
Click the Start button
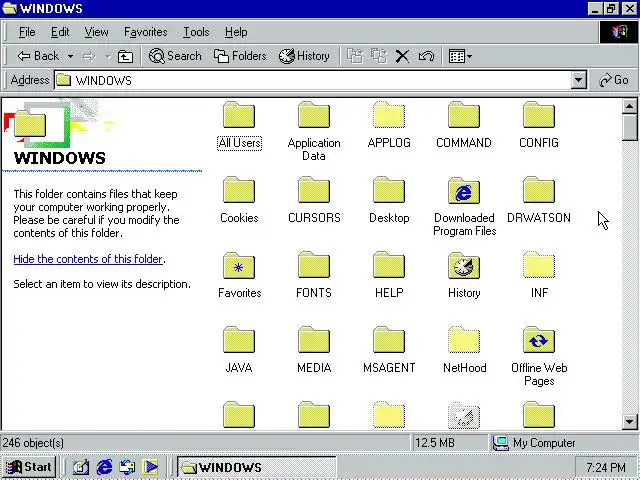tap(29, 467)
